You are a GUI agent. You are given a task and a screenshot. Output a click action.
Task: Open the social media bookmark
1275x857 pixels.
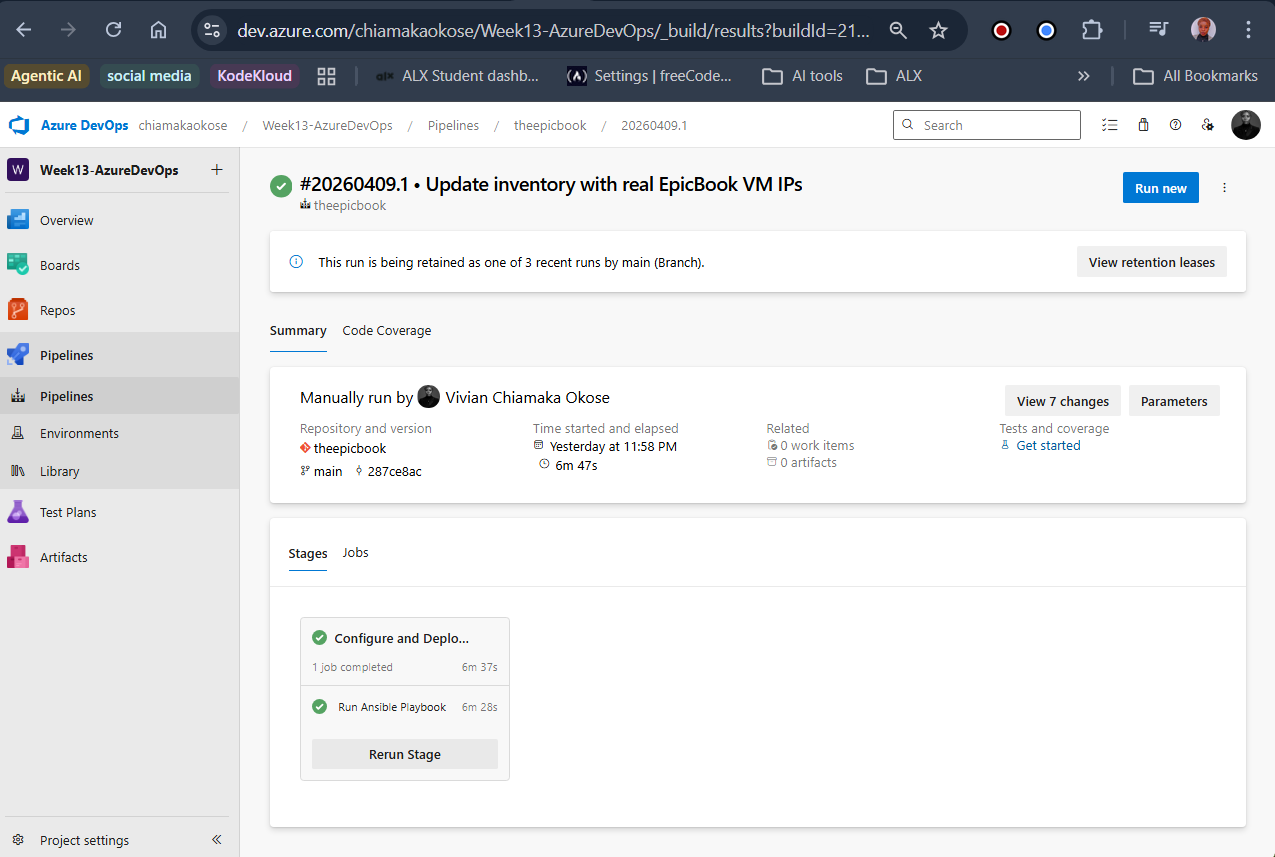(x=149, y=76)
